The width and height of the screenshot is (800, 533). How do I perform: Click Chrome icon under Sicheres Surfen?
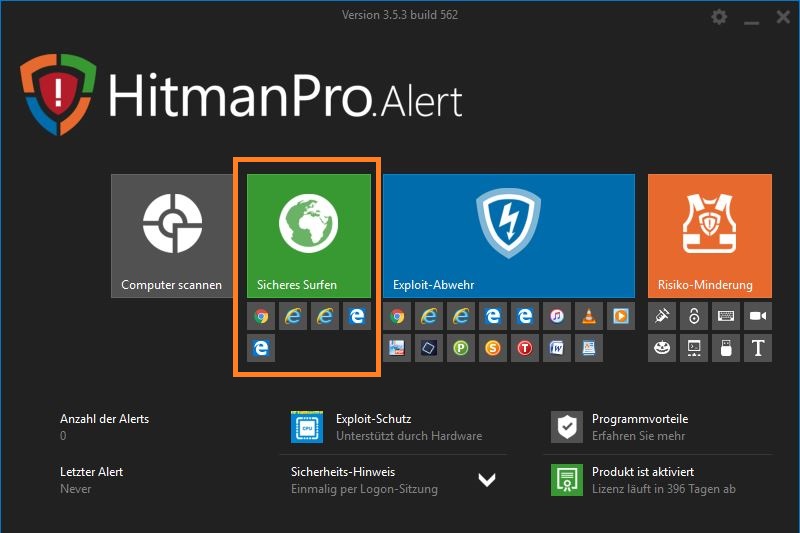(261, 316)
